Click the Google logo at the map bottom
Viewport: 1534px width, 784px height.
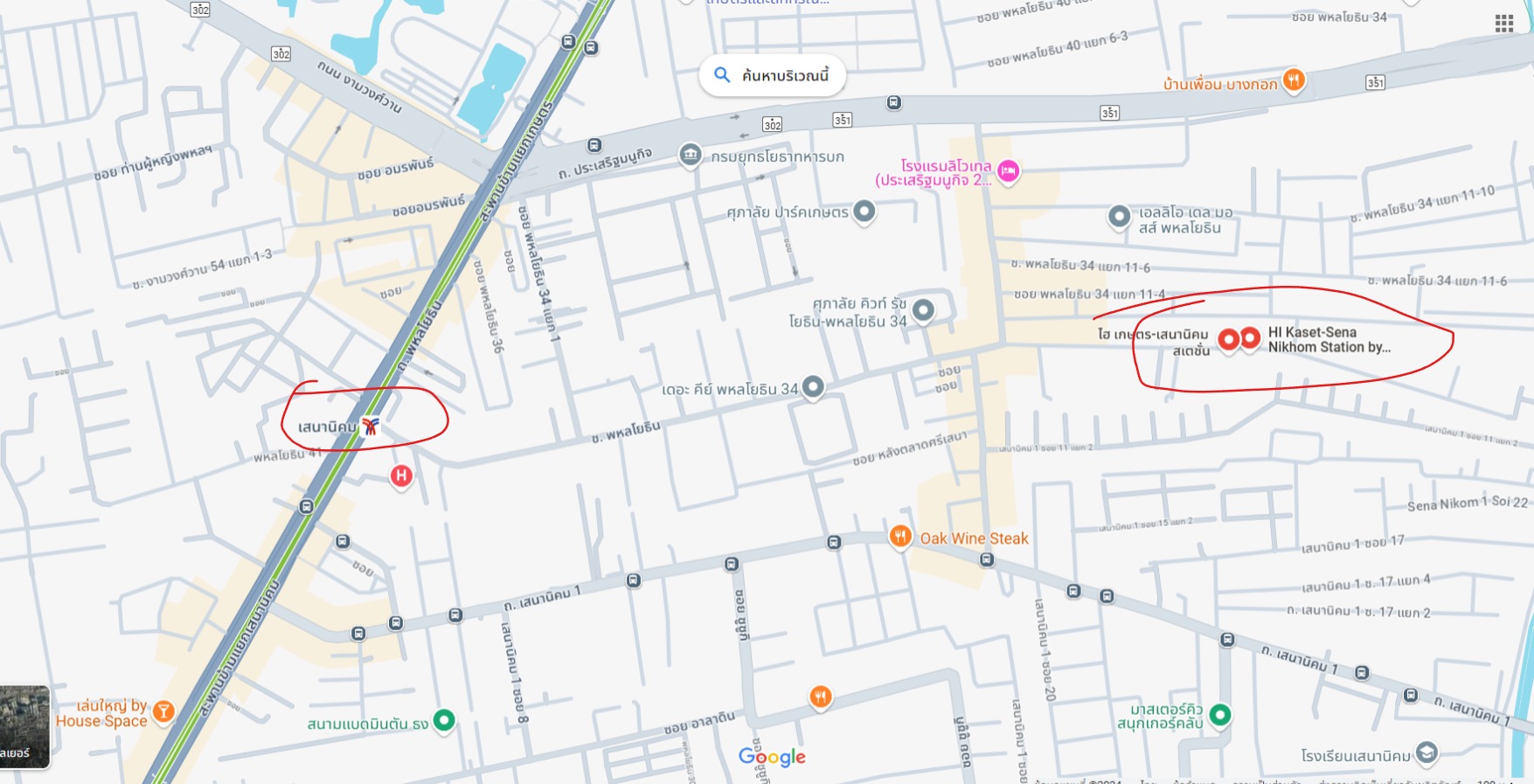[x=772, y=757]
